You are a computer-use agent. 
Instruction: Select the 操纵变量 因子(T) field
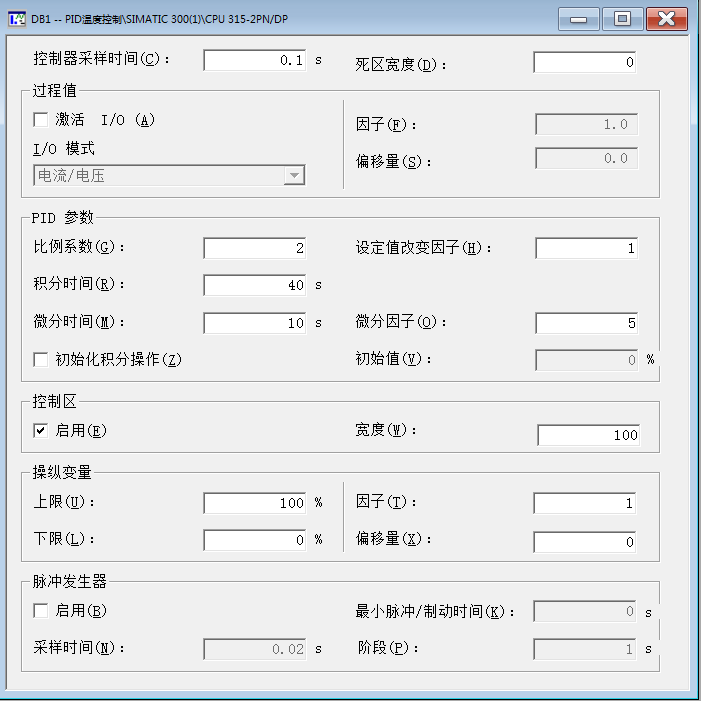585,503
